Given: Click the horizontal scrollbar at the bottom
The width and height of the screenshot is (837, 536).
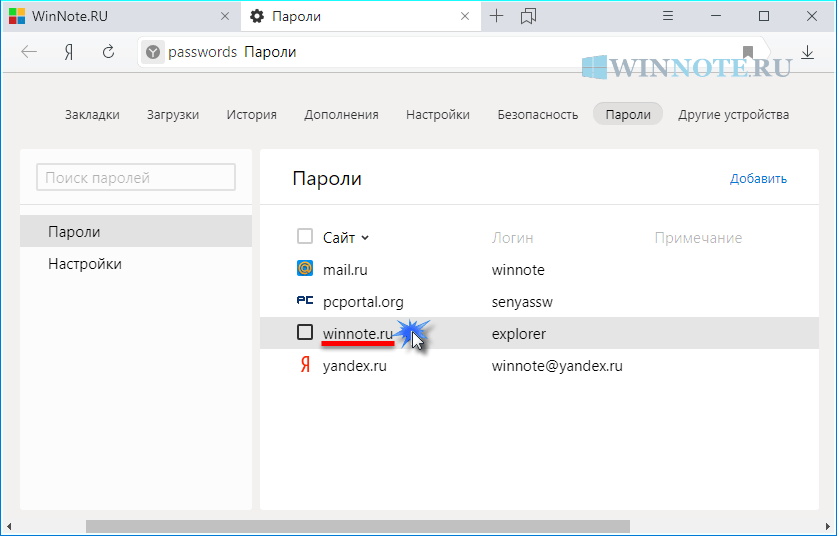Looking at the screenshot, I should point(357,526).
